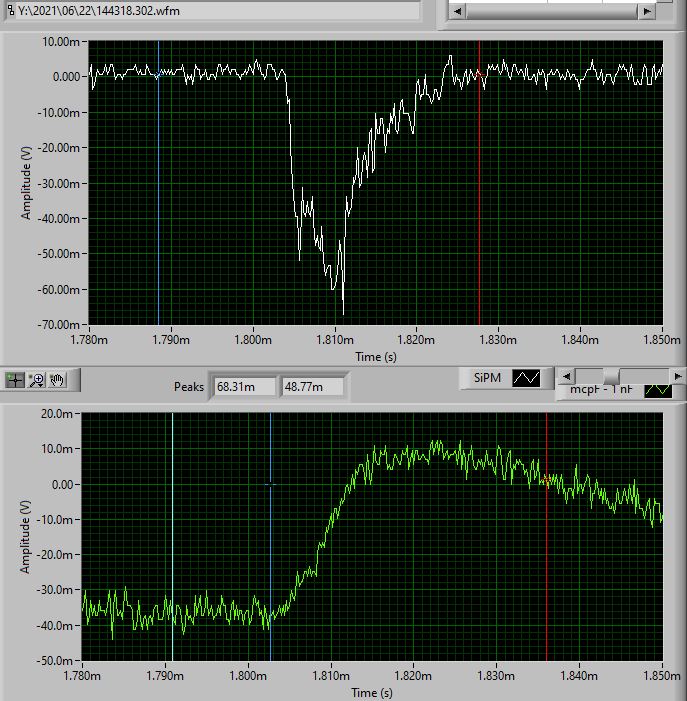Select the magnifying glass zoom tool

click(x=36, y=379)
